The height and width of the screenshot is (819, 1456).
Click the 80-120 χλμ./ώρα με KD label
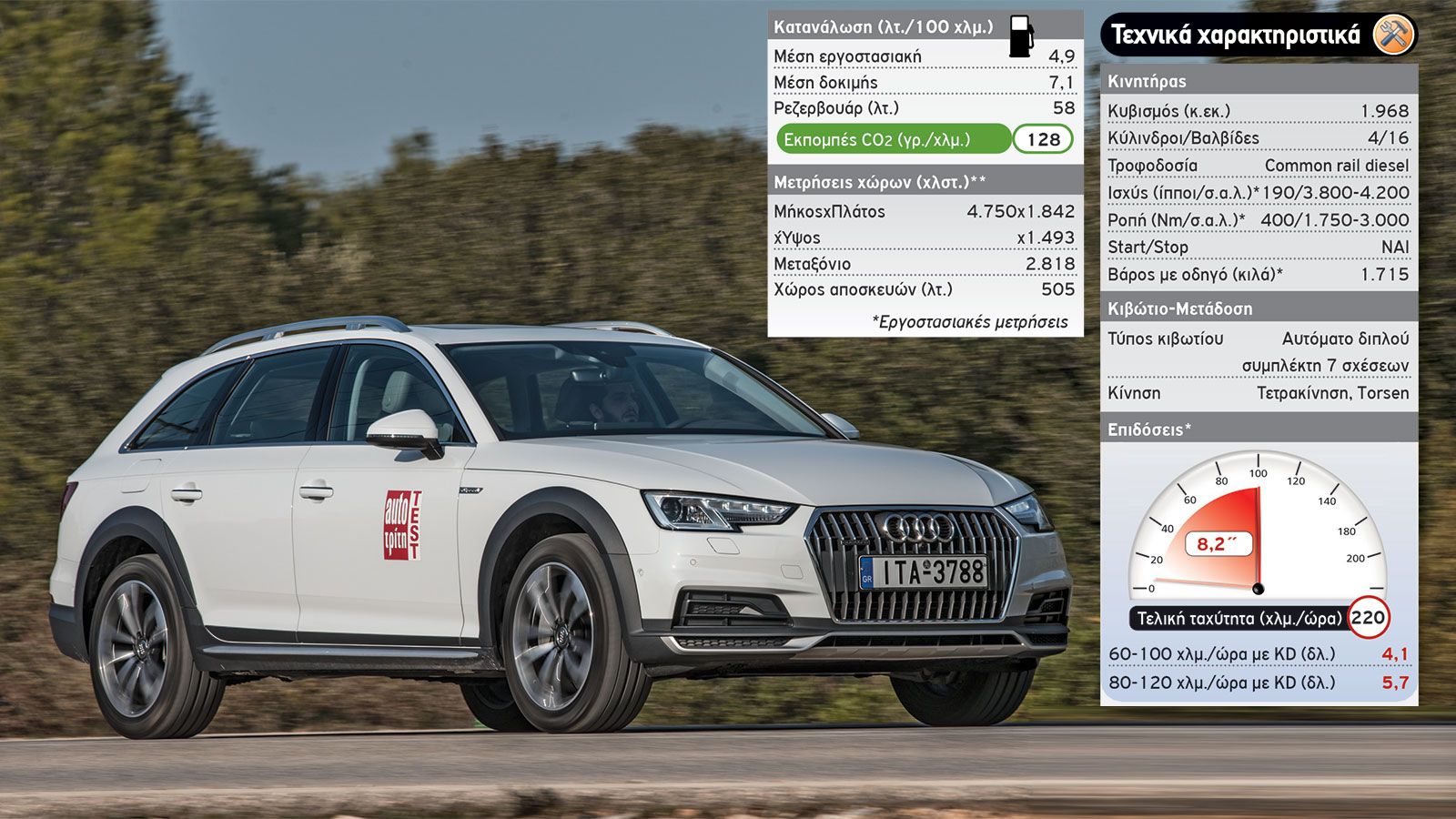1221,682
